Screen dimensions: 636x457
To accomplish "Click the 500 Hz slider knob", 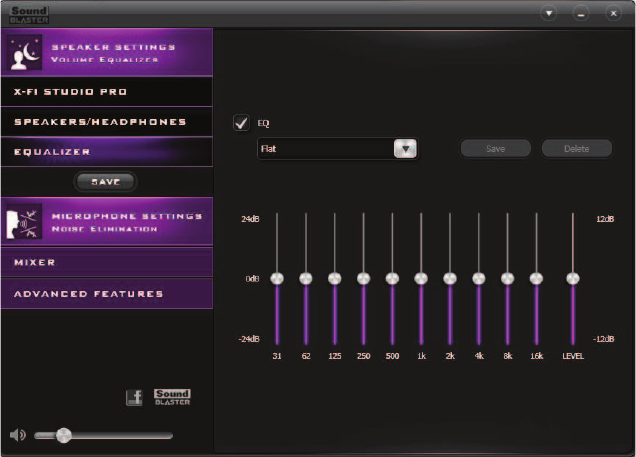I will coord(392,279).
